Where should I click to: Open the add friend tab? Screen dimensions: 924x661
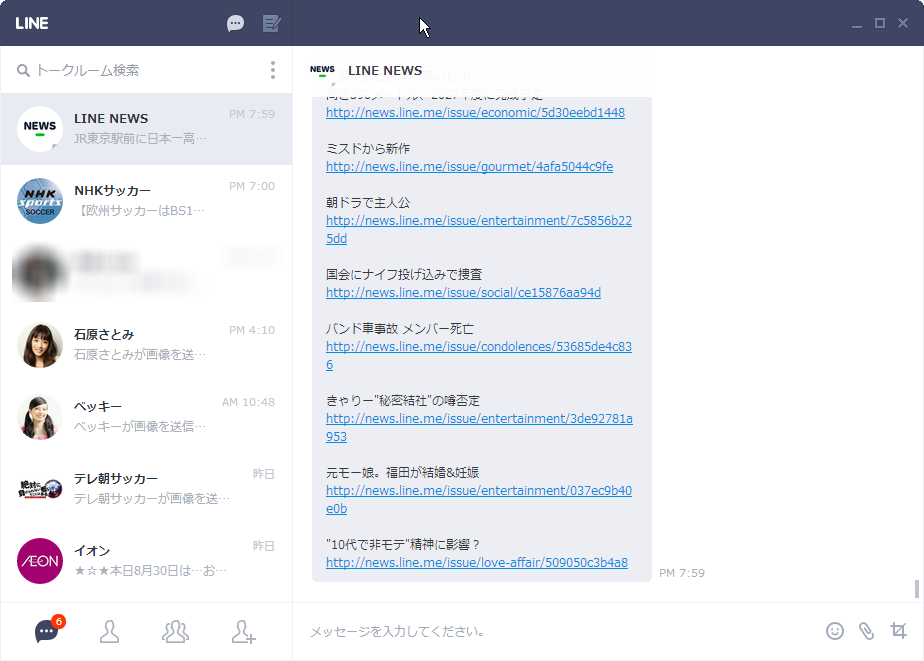(x=243, y=631)
